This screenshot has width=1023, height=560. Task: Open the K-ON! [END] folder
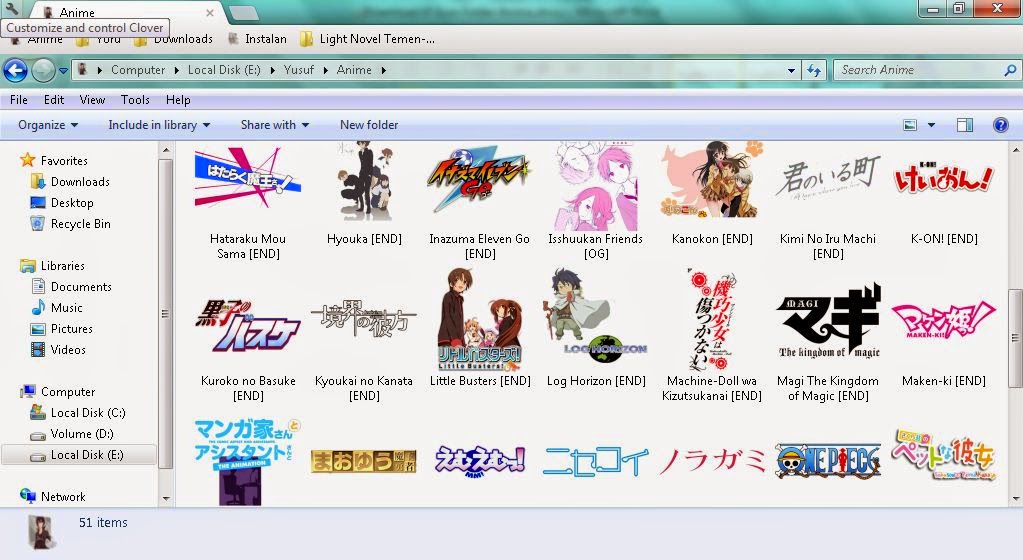944,202
